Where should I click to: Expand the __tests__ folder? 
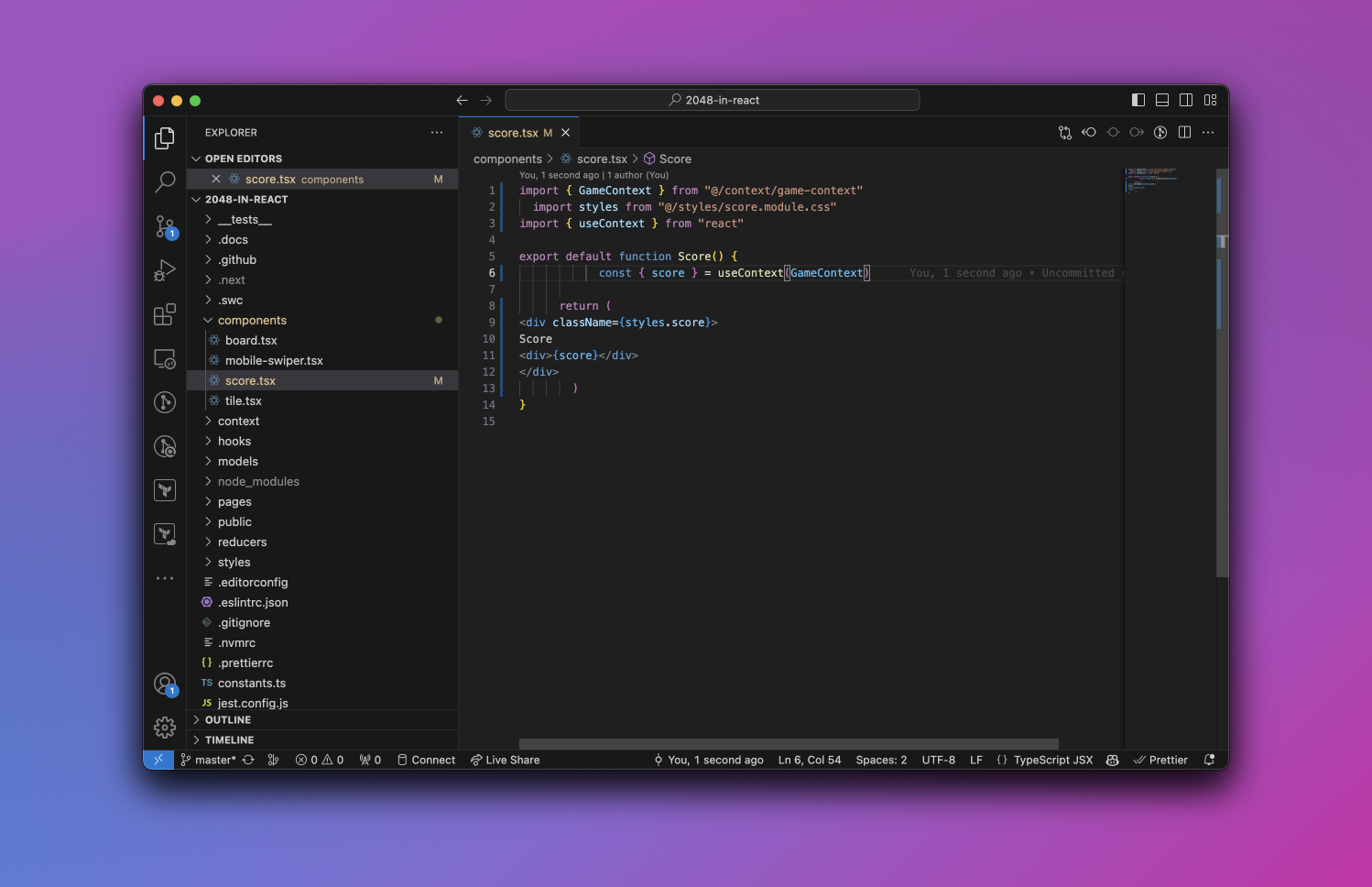point(323,220)
